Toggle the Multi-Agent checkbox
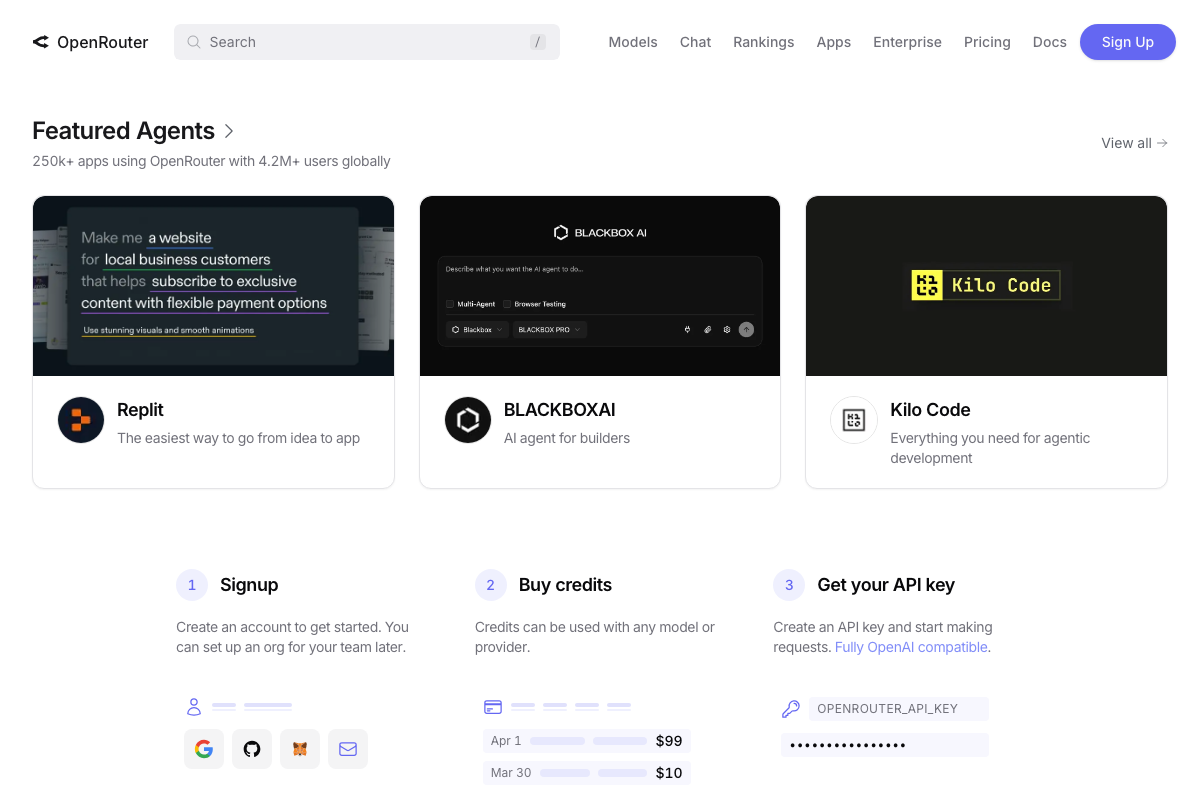This screenshot has width=1200, height=800. point(450,304)
